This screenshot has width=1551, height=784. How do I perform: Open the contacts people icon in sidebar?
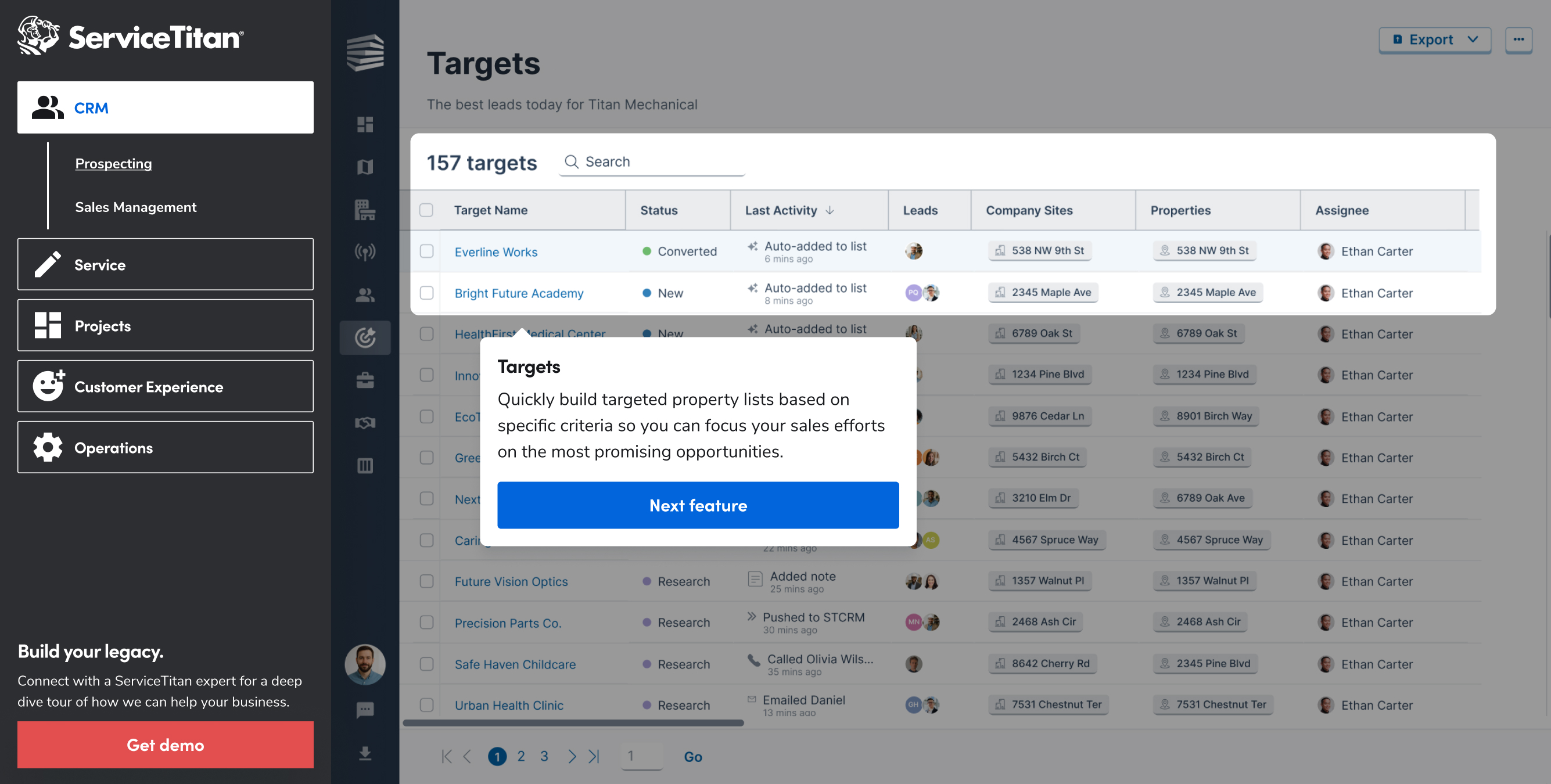pos(365,294)
